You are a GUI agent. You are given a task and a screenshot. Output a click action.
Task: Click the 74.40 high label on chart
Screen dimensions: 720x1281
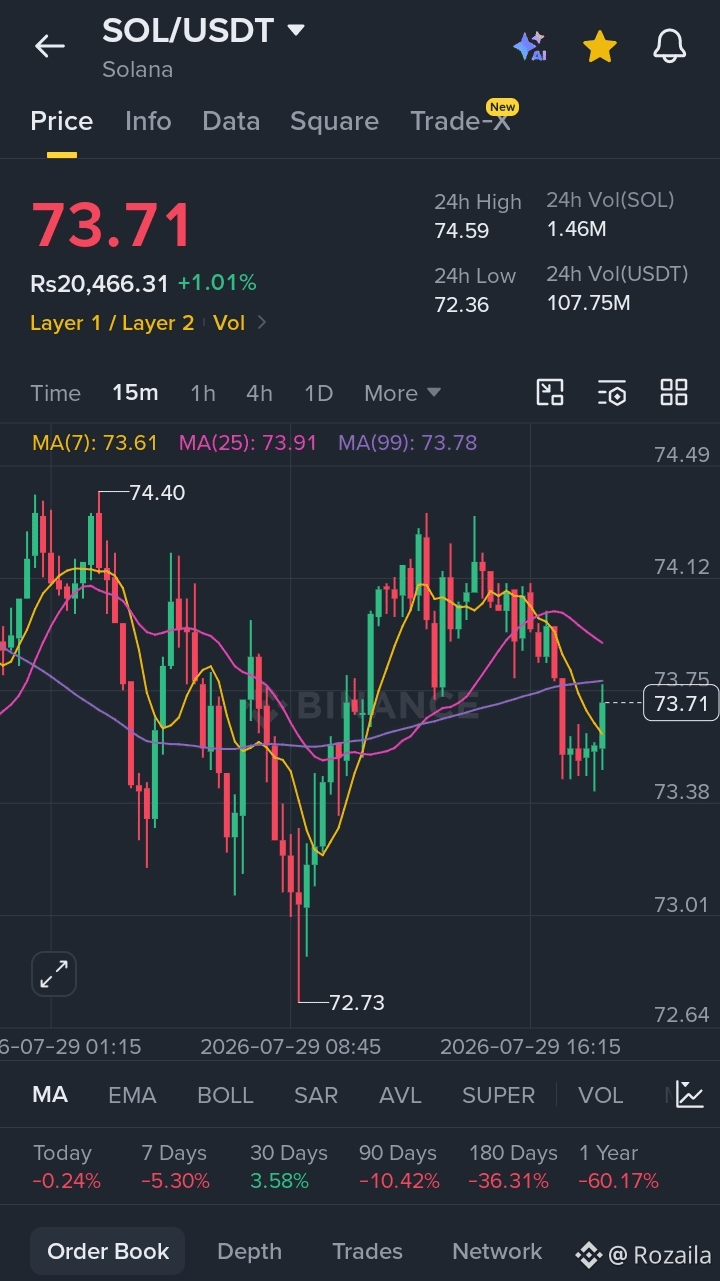157,493
